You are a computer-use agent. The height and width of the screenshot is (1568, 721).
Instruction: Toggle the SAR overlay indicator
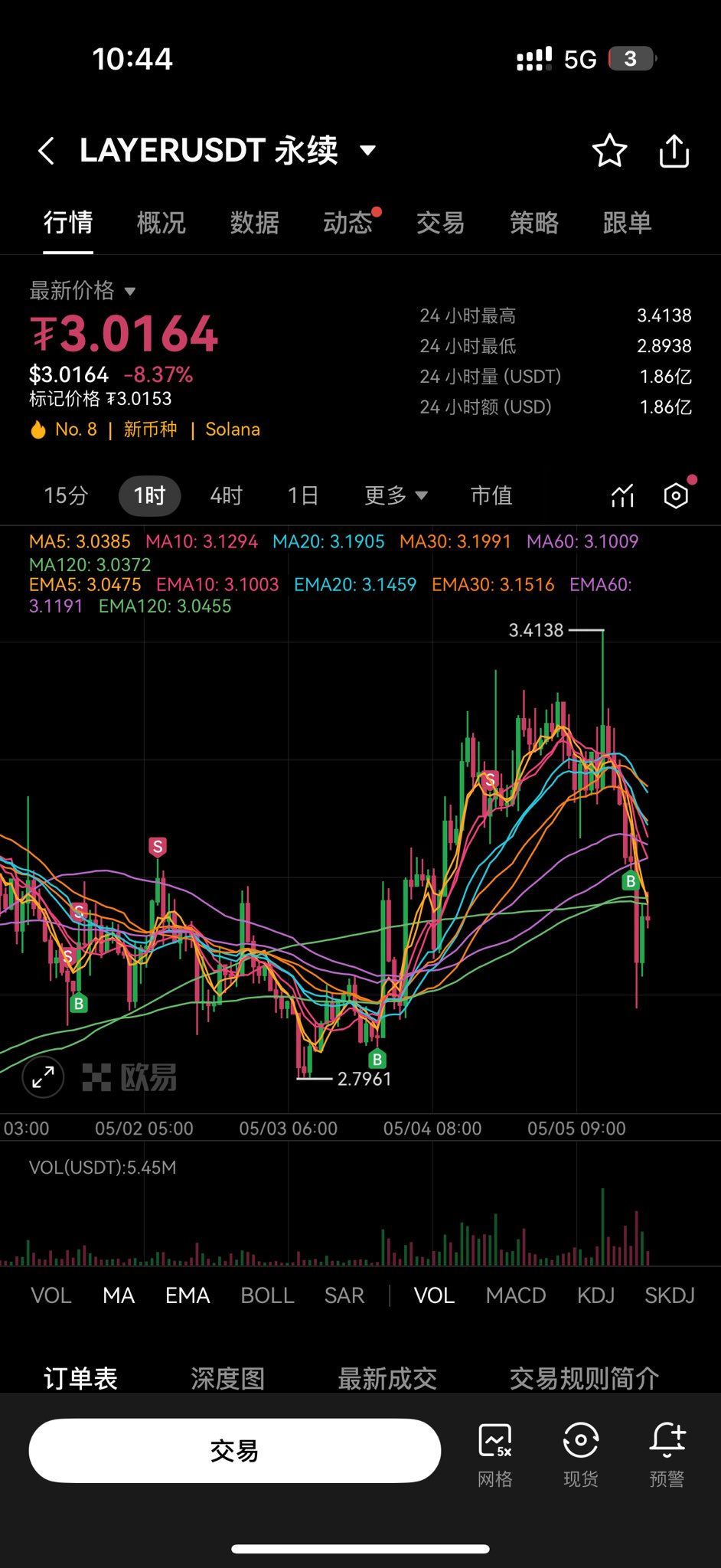click(x=344, y=1295)
